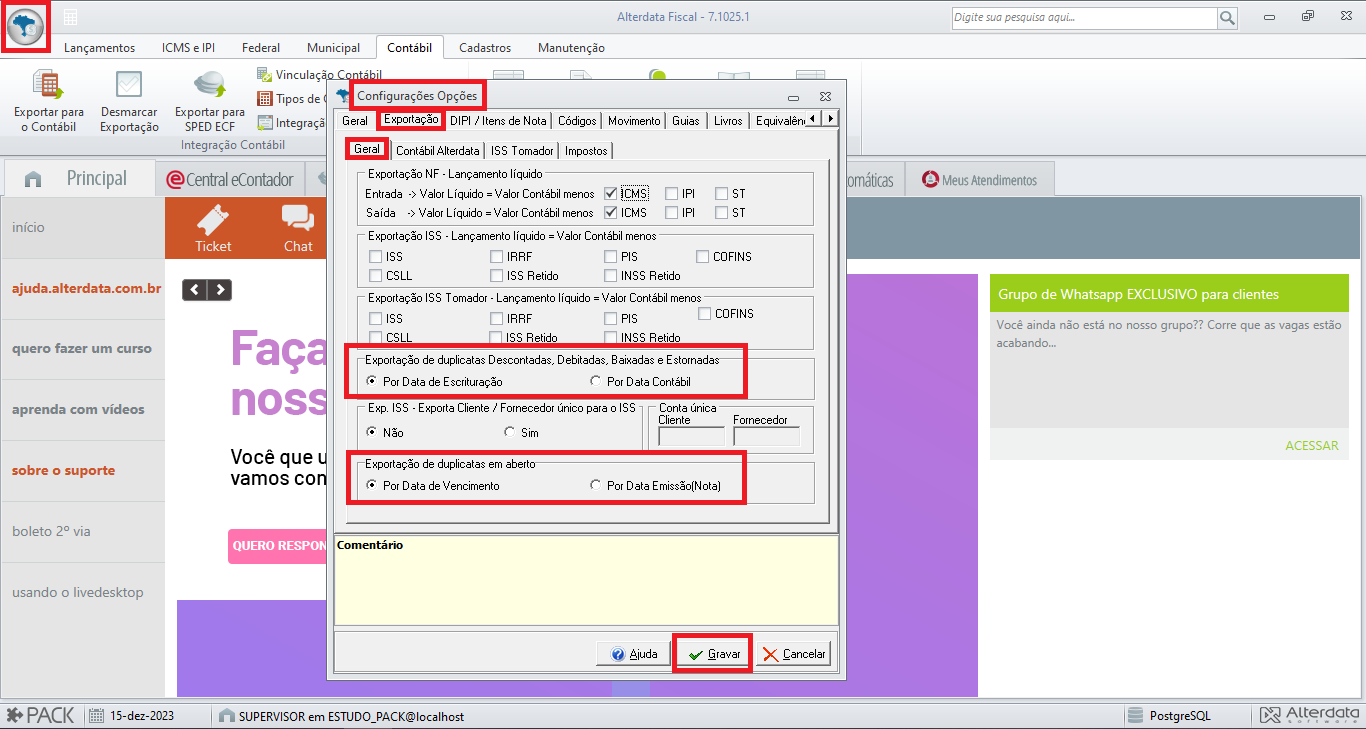Switch to Exportação dialog tab
This screenshot has height=729, width=1366.
411,120
